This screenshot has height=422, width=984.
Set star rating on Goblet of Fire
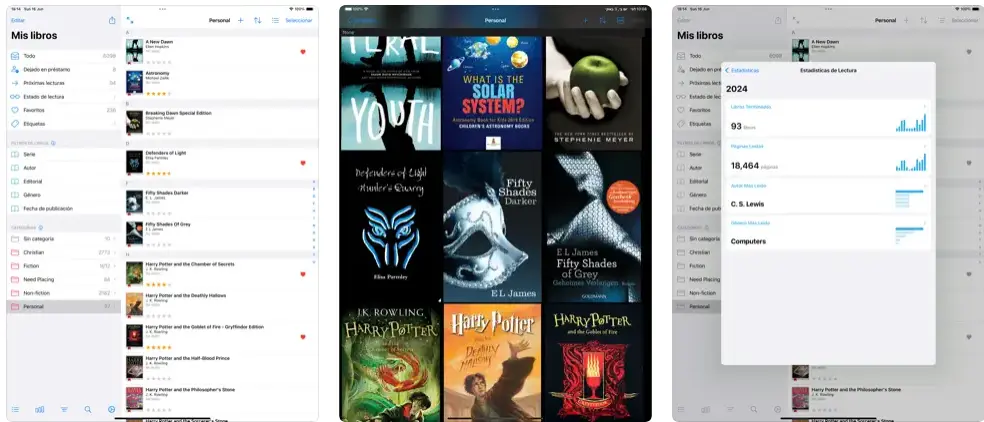click(x=158, y=347)
